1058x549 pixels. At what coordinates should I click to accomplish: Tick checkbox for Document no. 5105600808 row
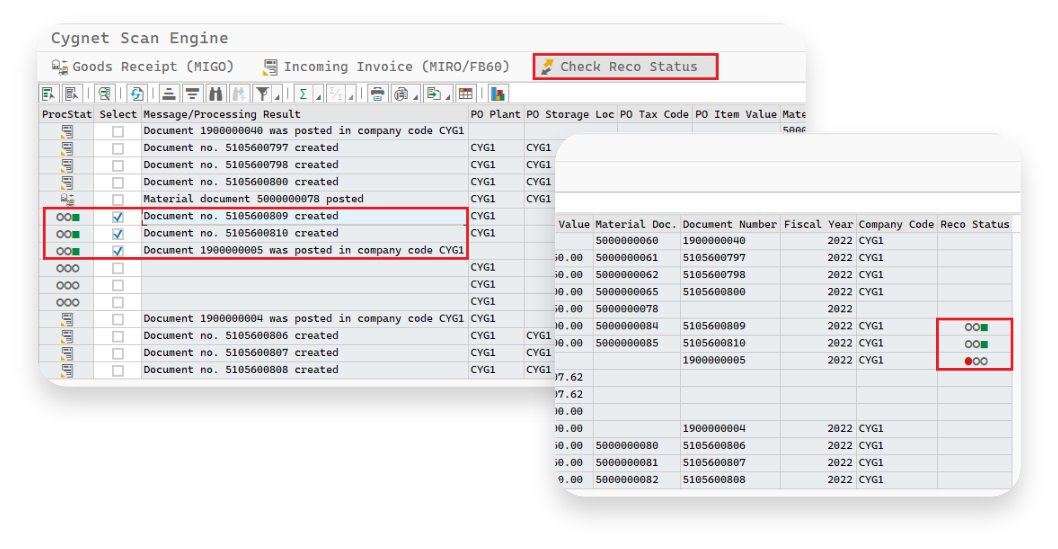point(118,370)
